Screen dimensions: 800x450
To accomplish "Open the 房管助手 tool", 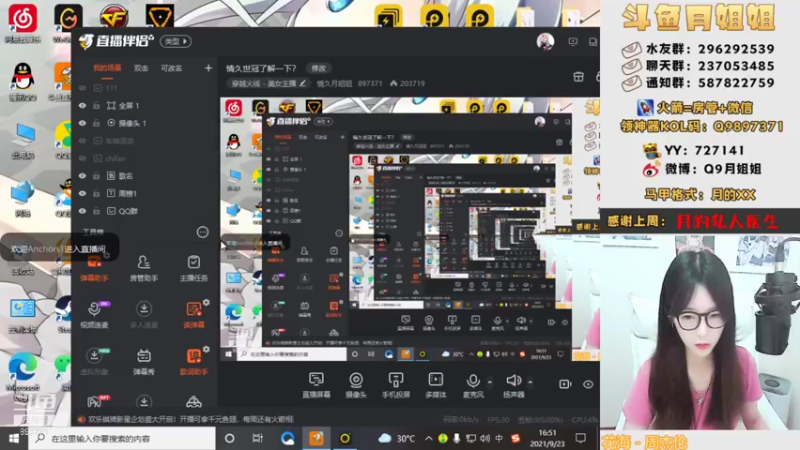I will tap(144, 269).
